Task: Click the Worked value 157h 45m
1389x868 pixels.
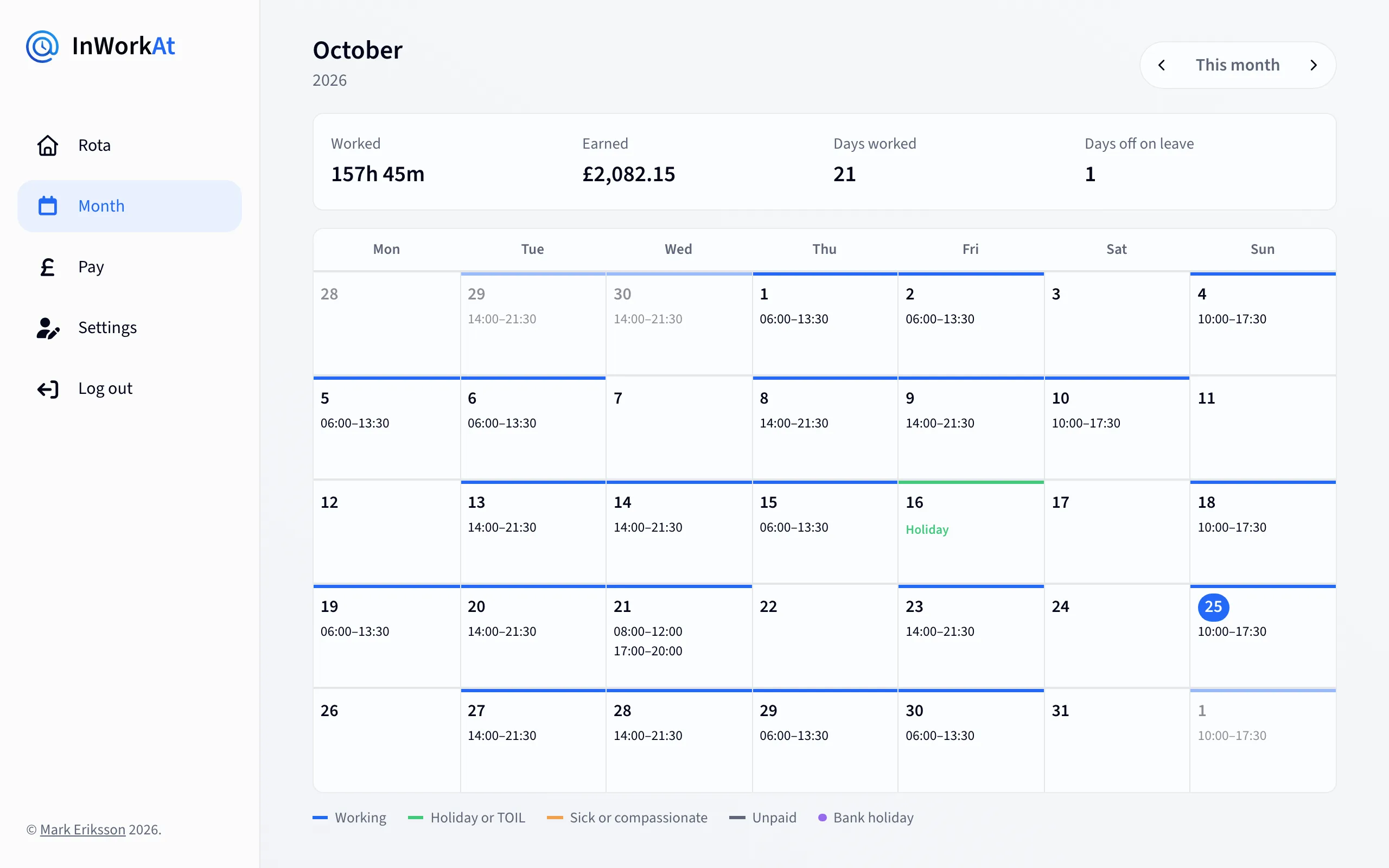Action: point(378,174)
